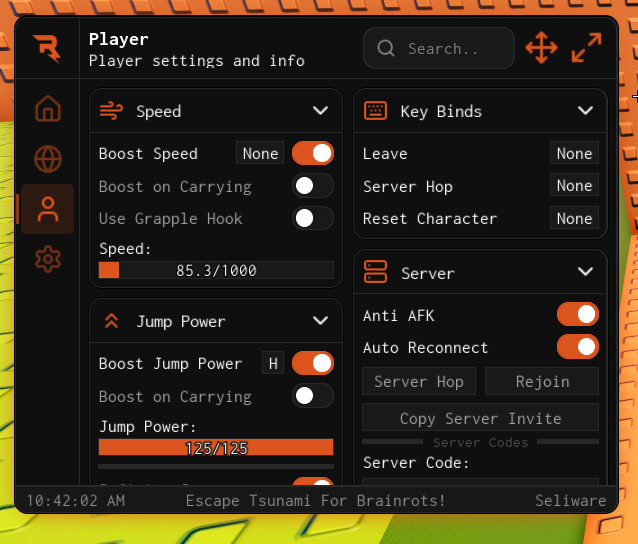Collapse the Server section
Image resolution: width=638 pixels, height=544 pixels.
585,271
